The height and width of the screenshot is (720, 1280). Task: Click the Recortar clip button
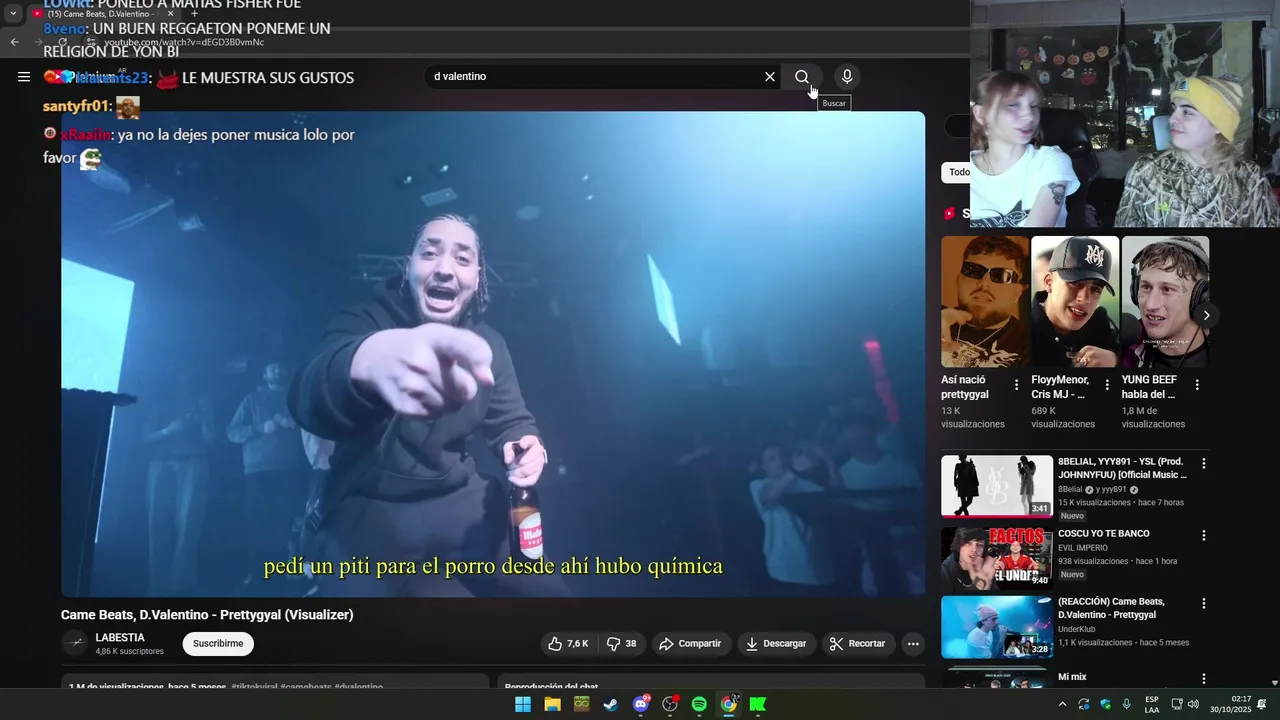pyautogui.click(x=858, y=644)
